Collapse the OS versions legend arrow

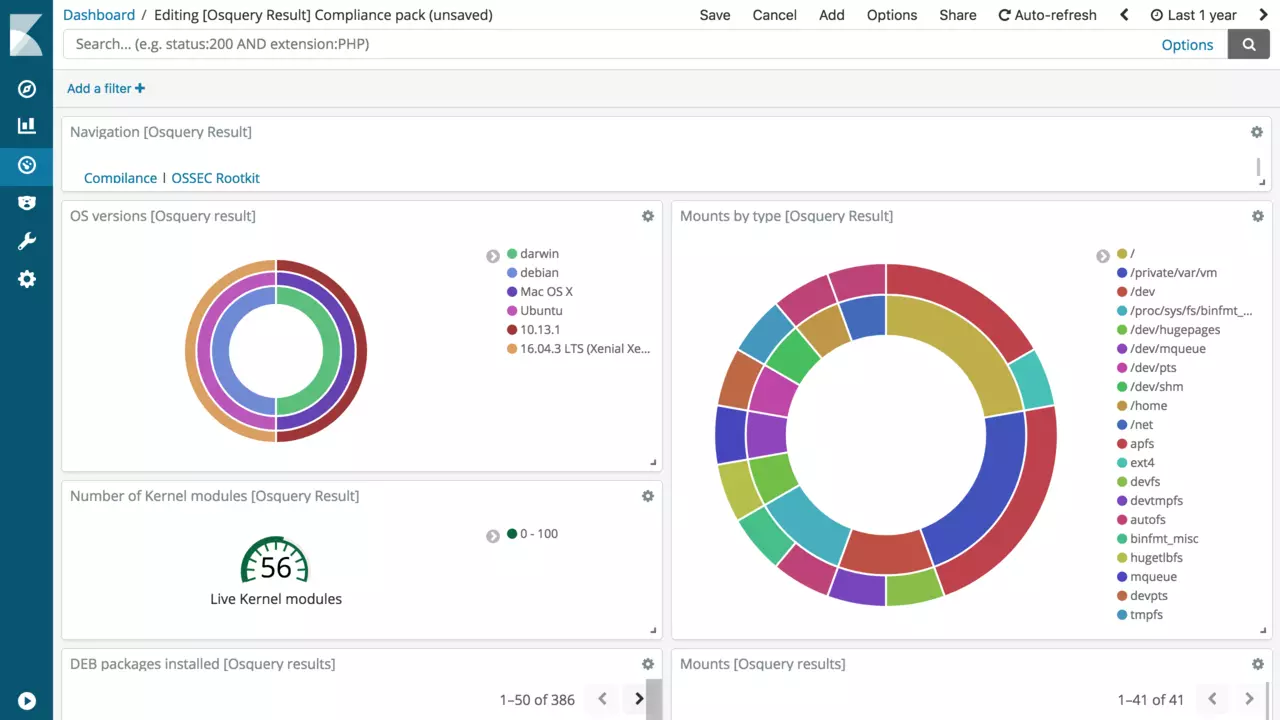tap(493, 256)
